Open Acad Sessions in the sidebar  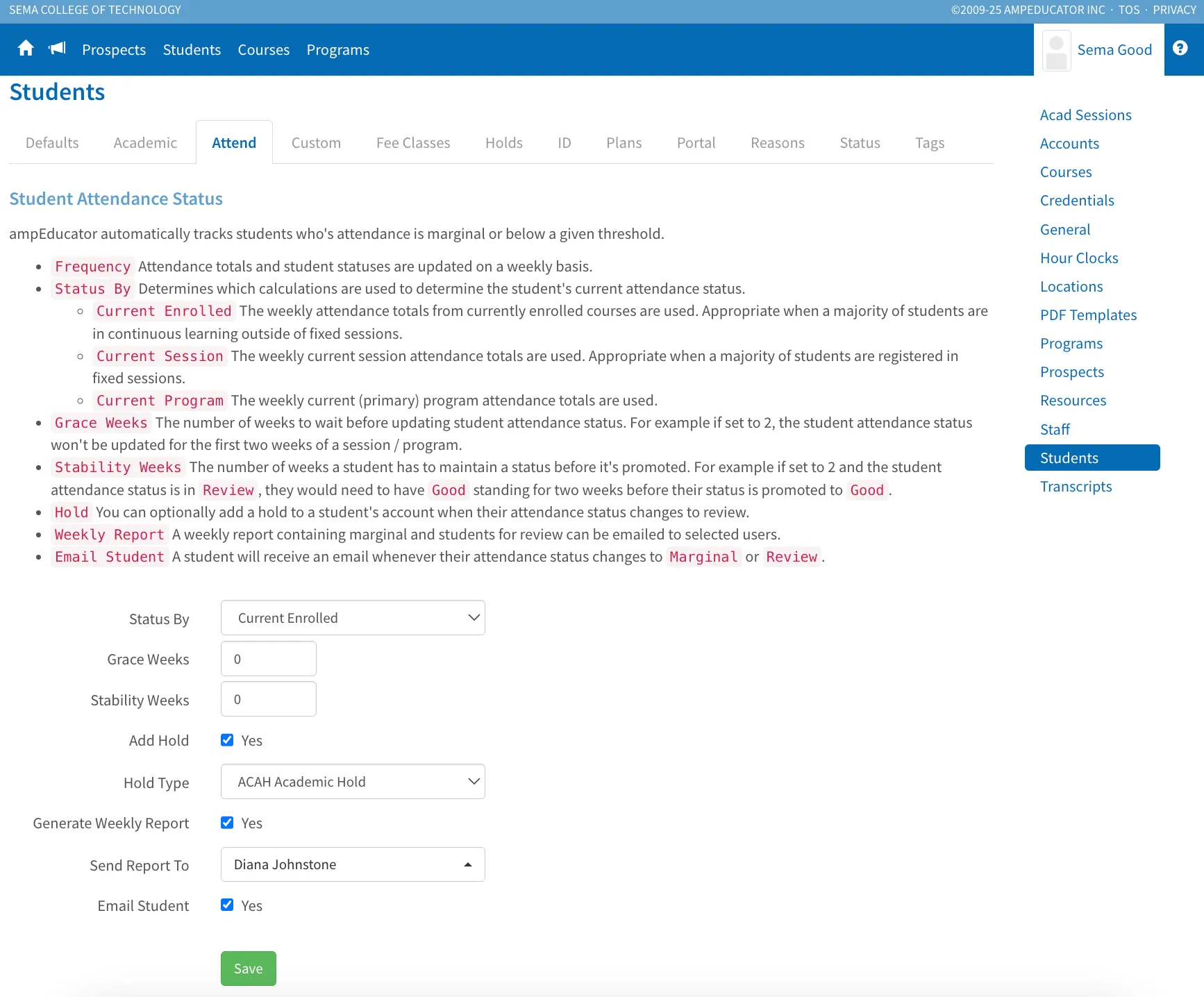pos(1086,115)
